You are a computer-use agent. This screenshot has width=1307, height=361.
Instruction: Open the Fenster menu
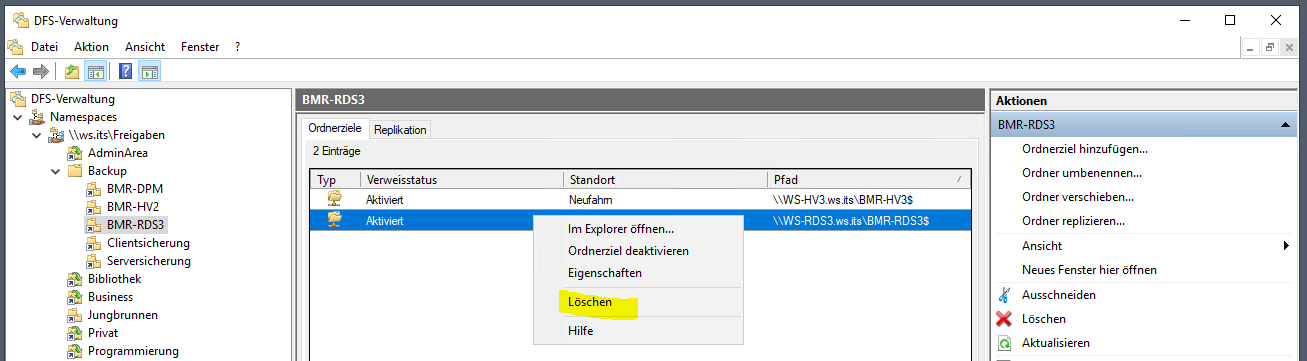(200, 47)
